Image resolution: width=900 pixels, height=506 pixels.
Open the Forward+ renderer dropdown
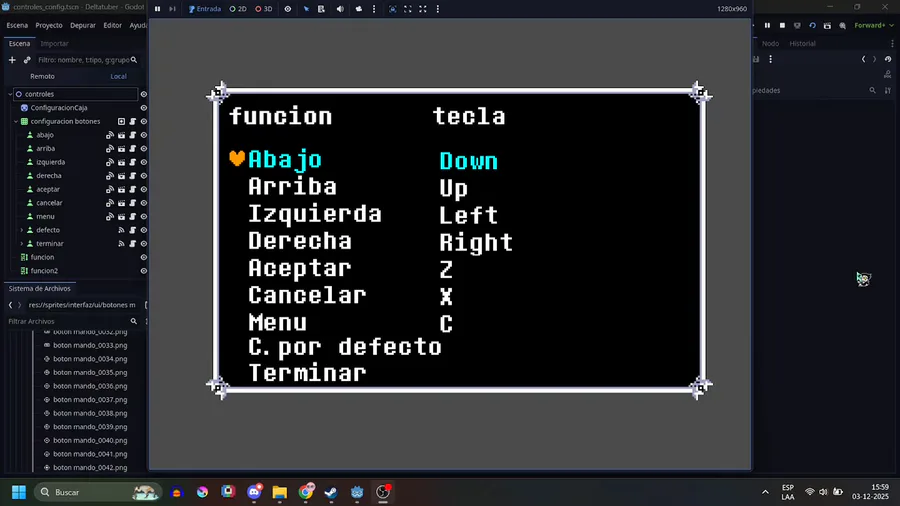tap(874, 26)
